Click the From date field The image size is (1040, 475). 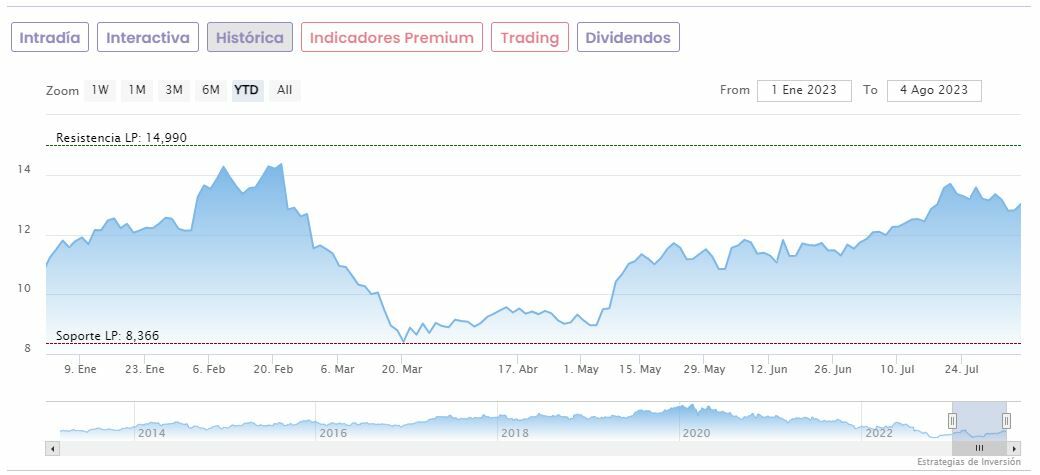click(x=804, y=90)
